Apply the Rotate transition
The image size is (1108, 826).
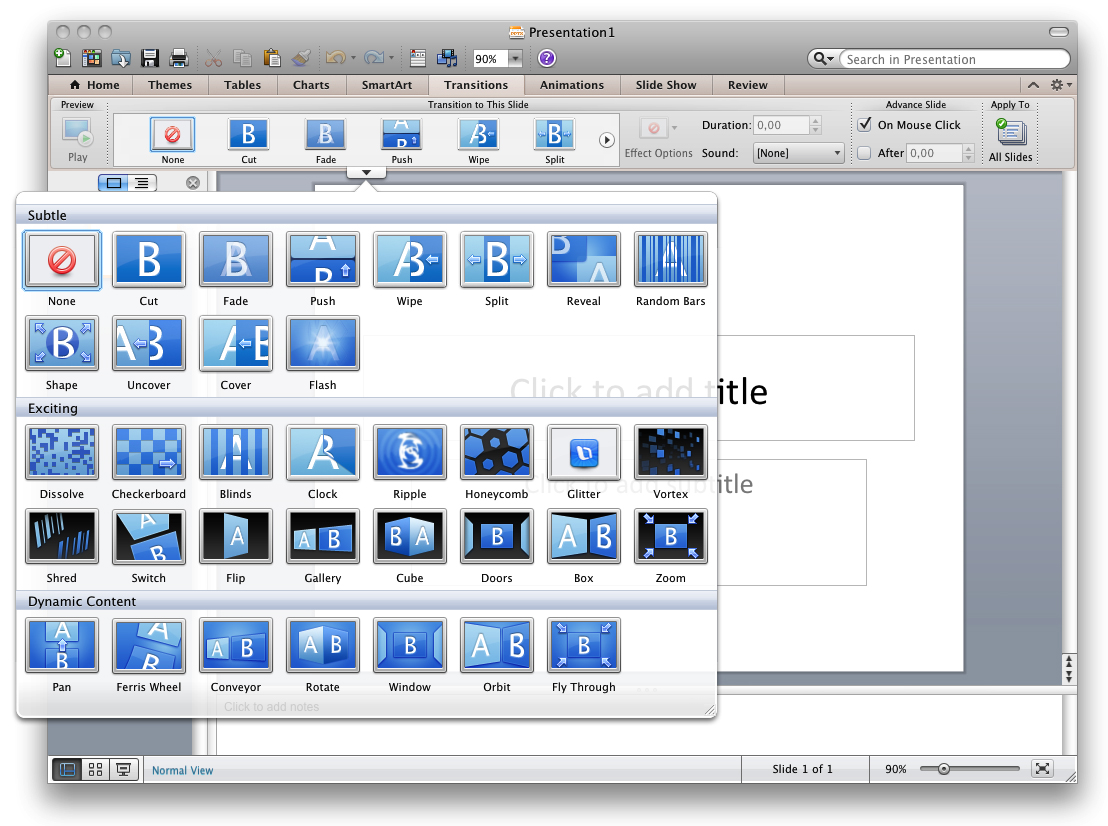[322, 645]
